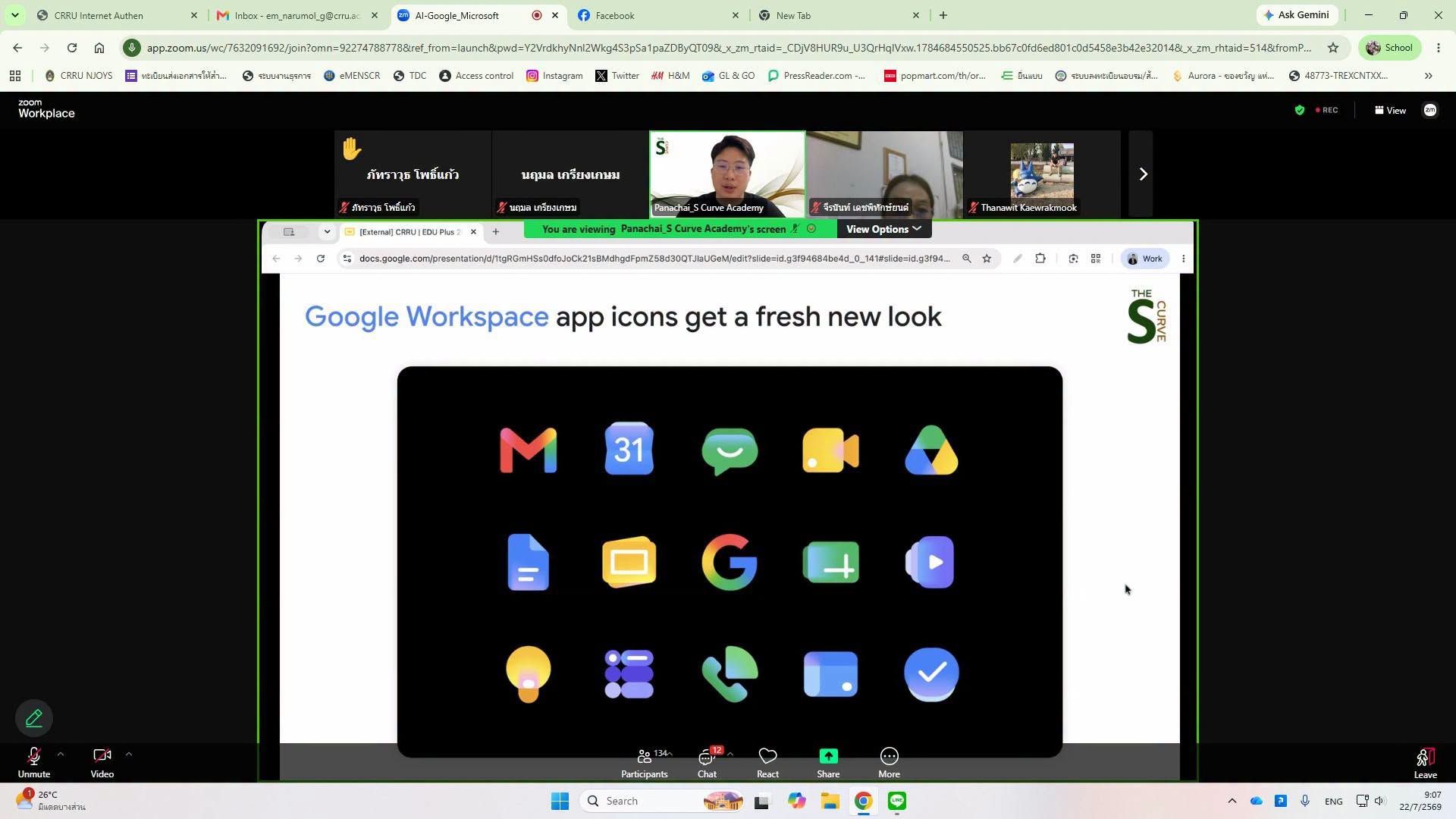Reload the Zoom page
This screenshot has width=1456, height=819.
point(72,48)
